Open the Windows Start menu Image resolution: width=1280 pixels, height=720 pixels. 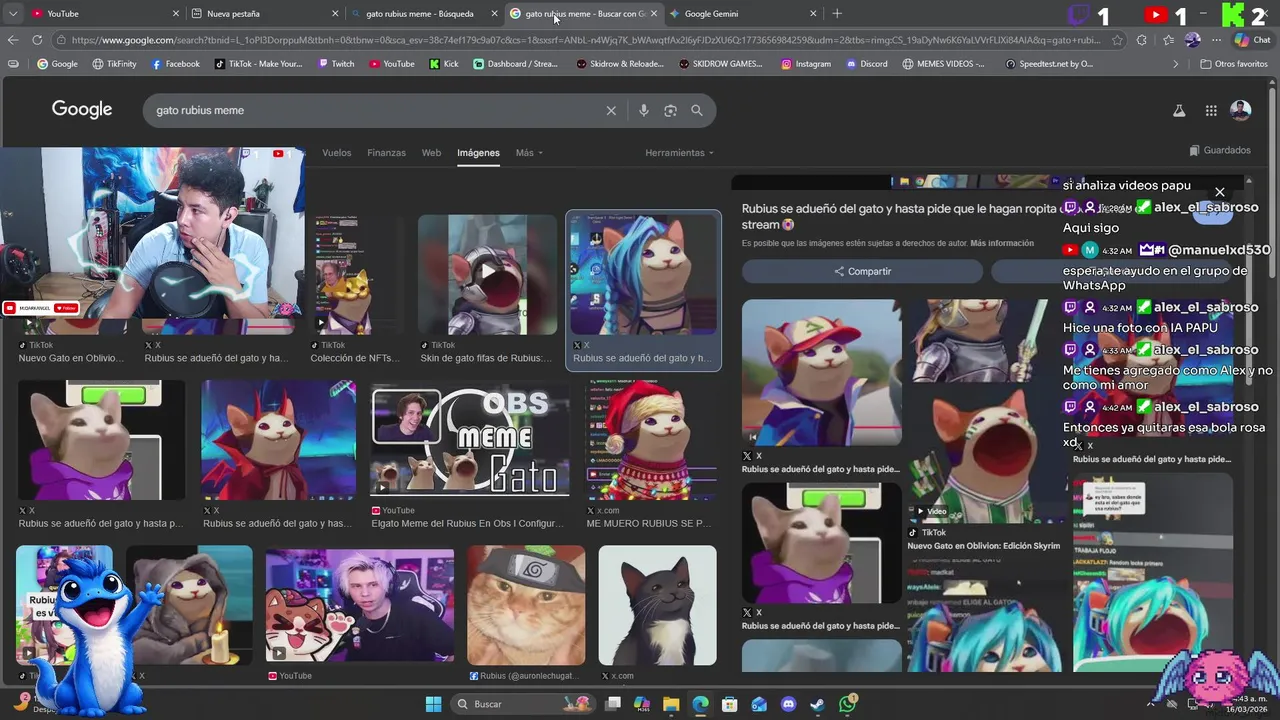(433, 704)
